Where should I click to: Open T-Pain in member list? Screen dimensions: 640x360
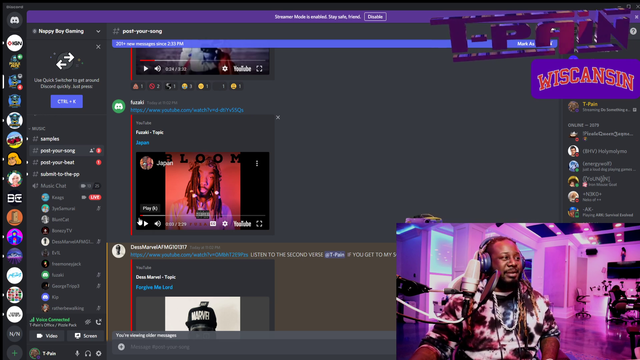coord(602,107)
